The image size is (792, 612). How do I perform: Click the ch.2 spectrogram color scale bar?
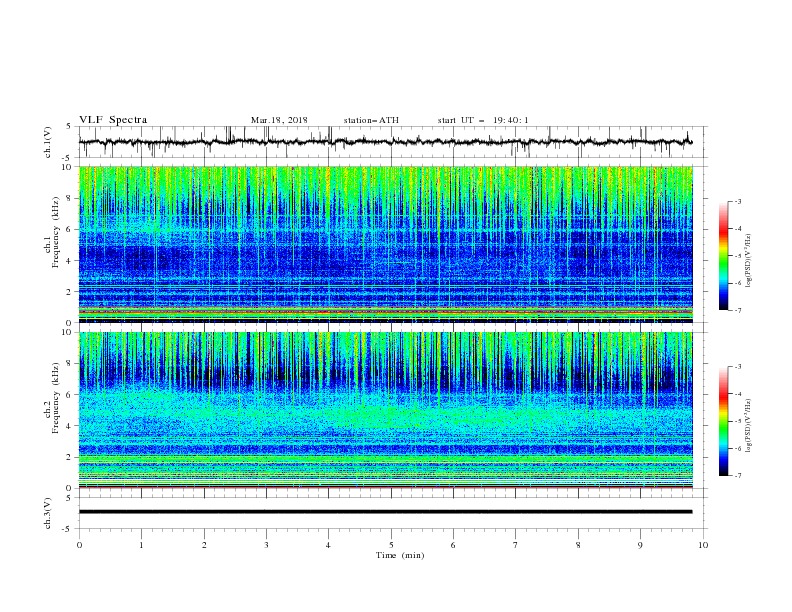[x=724, y=421]
